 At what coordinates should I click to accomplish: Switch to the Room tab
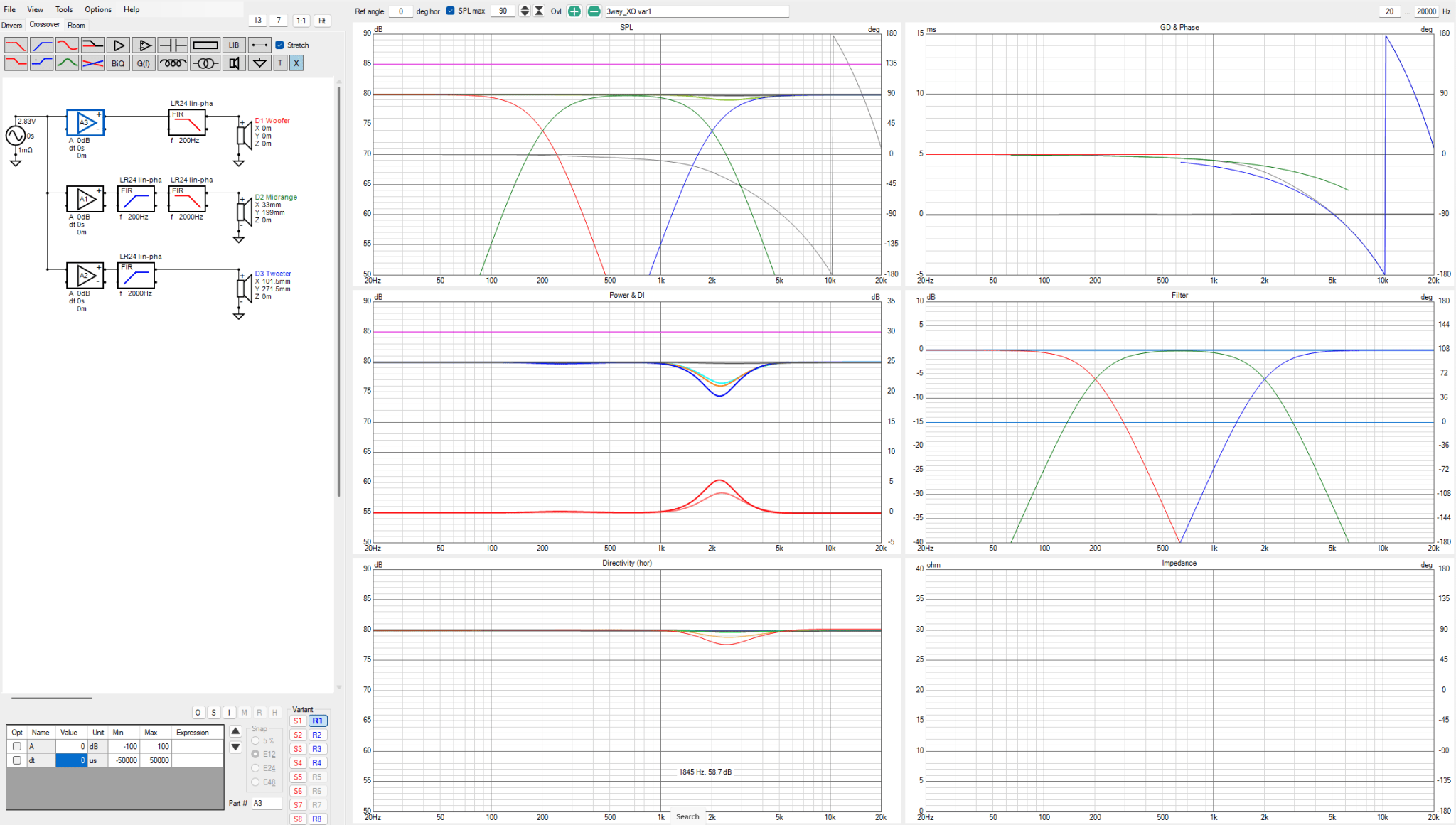(76, 25)
